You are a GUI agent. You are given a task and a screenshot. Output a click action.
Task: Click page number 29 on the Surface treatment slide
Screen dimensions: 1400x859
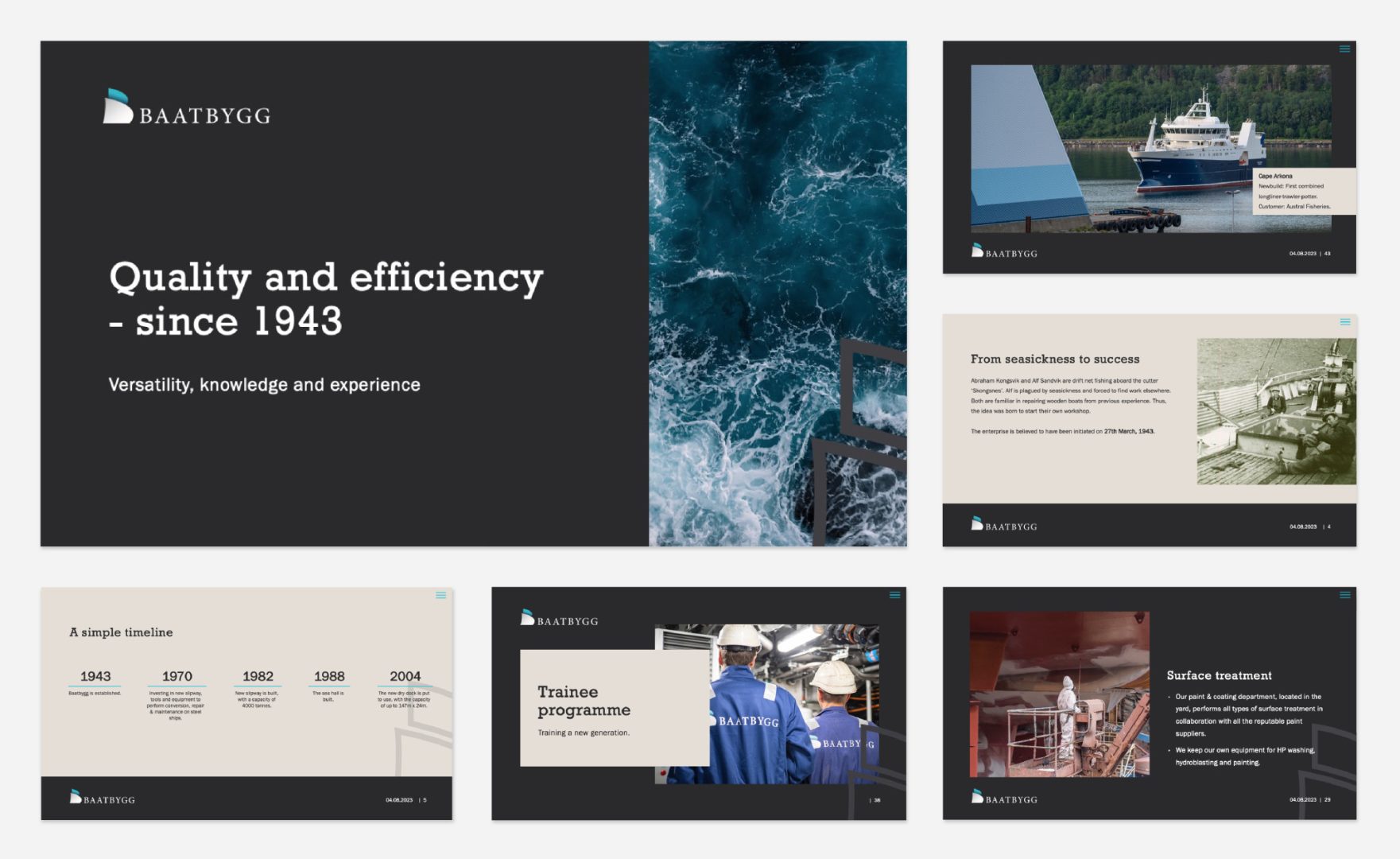1328,799
